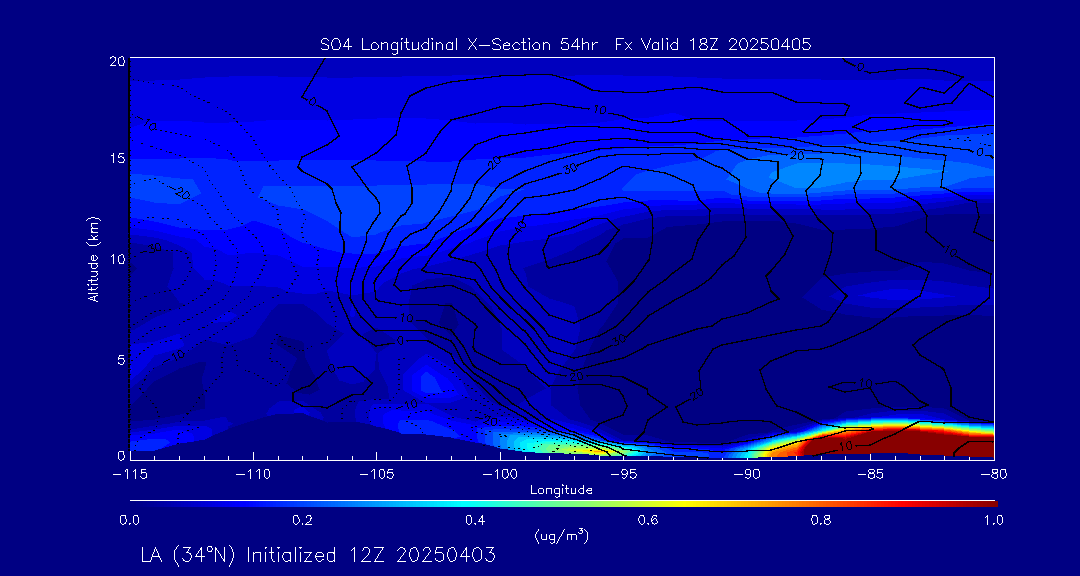1080x576 pixels.
Task: Click the colorbar value label "0.2"
Action: [303, 520]
